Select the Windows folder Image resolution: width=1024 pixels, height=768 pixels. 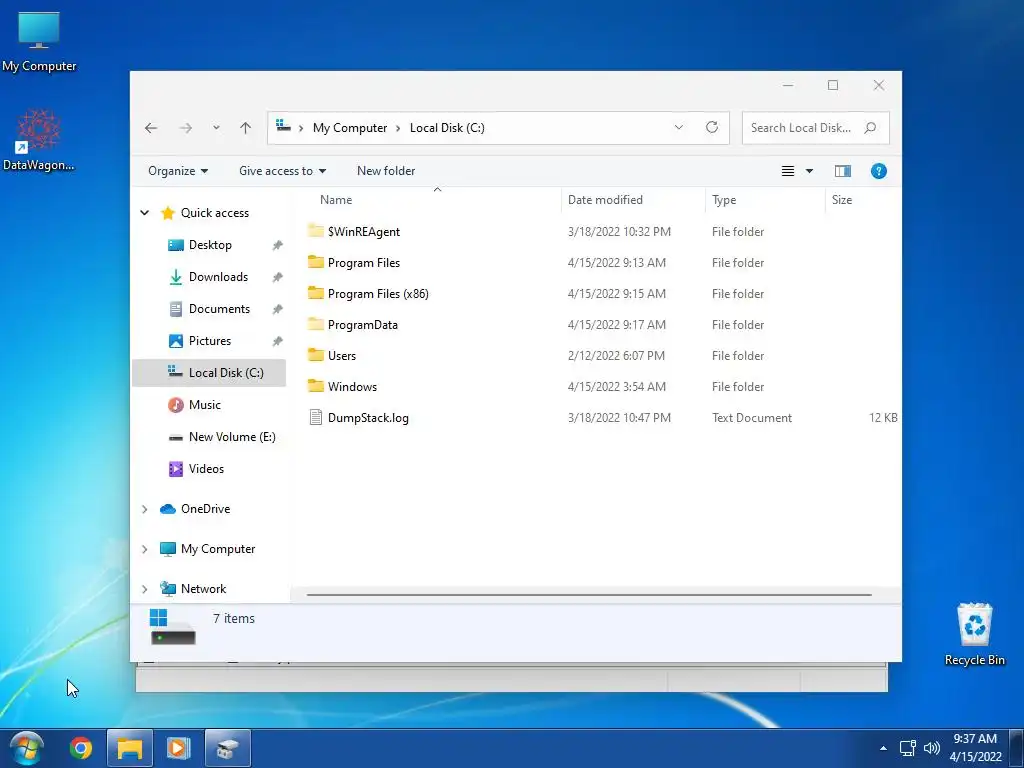coord(352,387)
